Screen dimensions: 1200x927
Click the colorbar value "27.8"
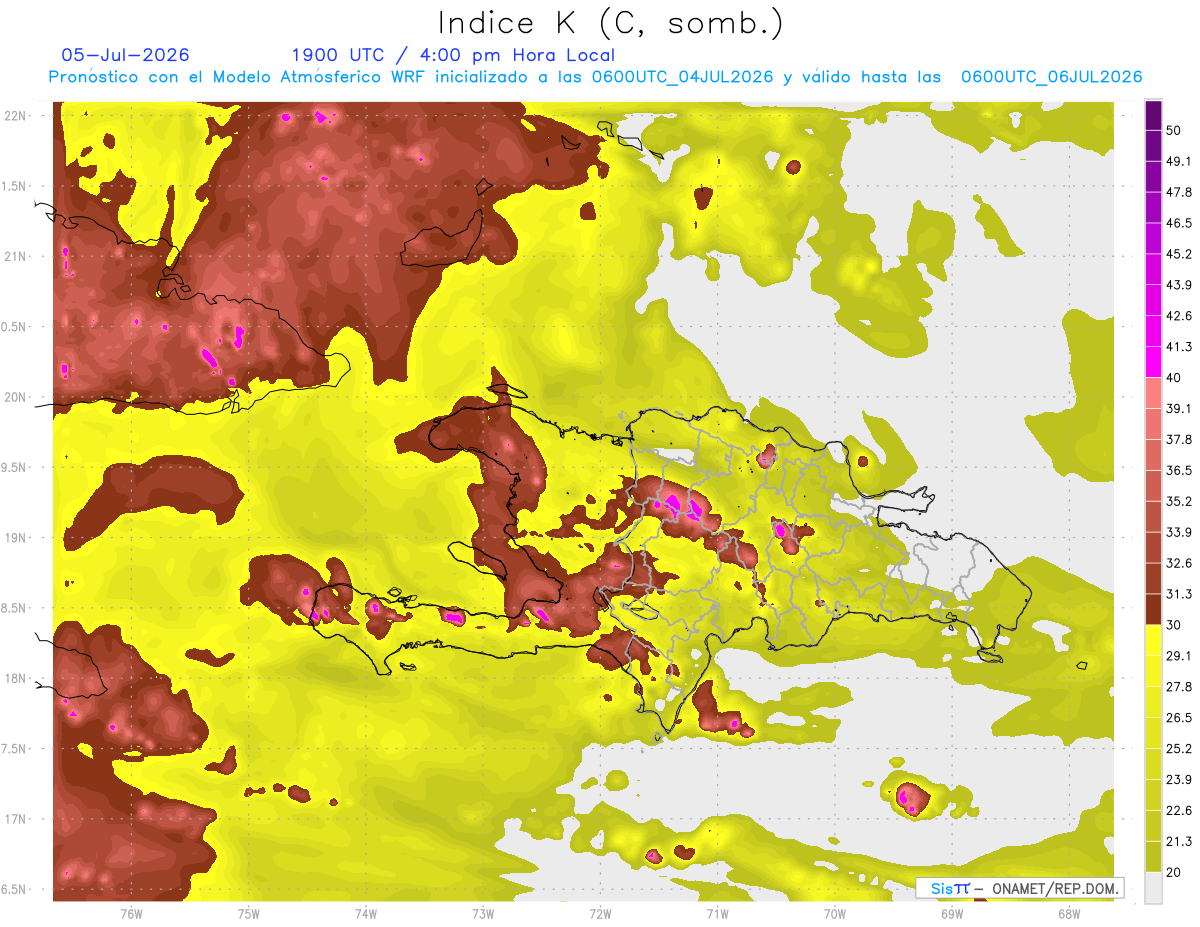(x=1179, y=687)
